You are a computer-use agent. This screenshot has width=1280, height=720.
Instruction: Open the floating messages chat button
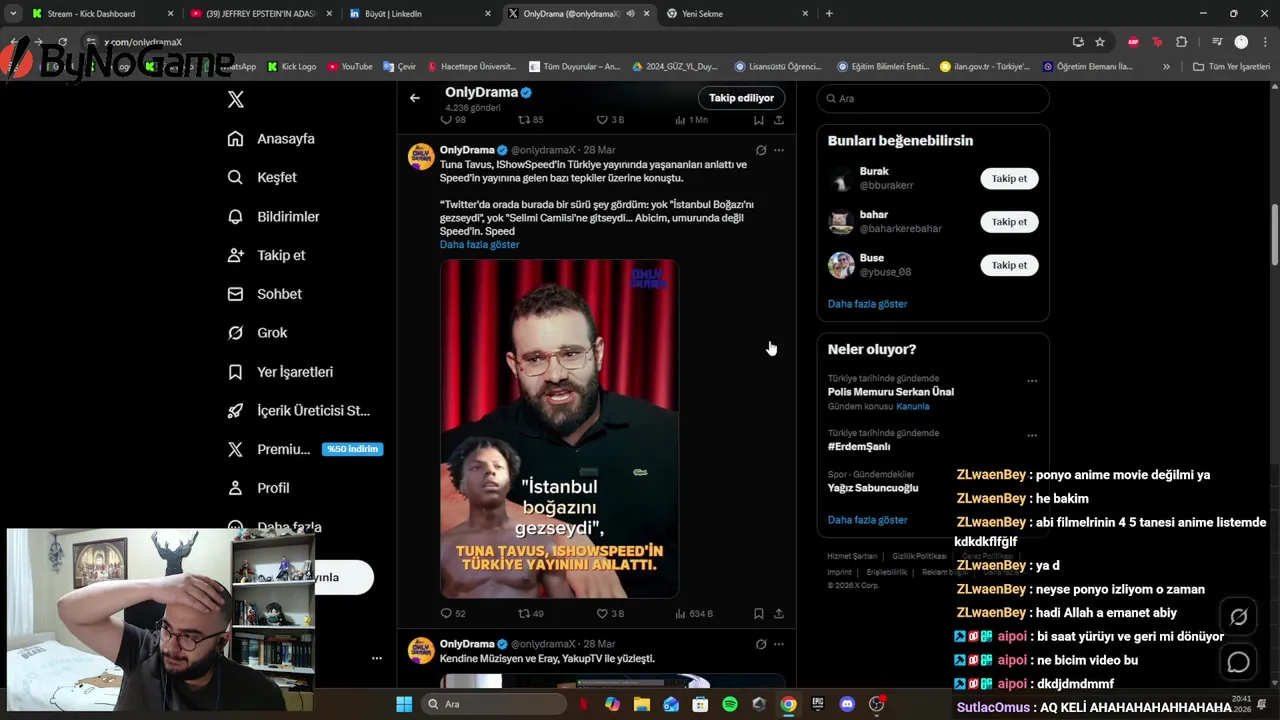point(1238,662)
